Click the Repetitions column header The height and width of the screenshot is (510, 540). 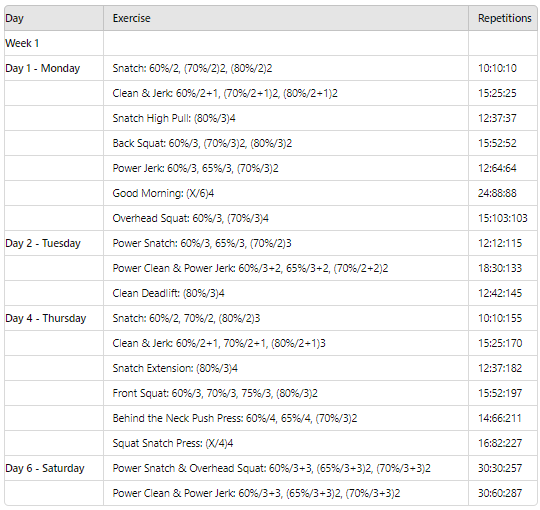tap(503, 18)
